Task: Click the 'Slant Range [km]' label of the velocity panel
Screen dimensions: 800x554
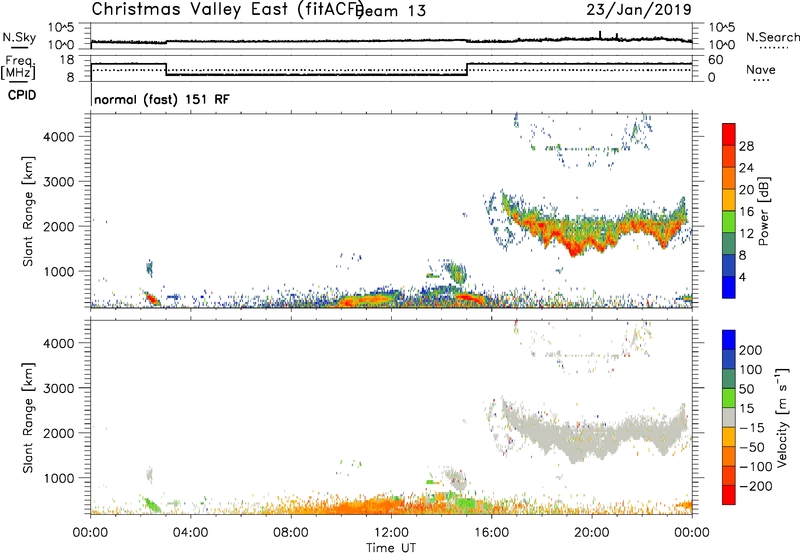Action: [x=28, y=417]
